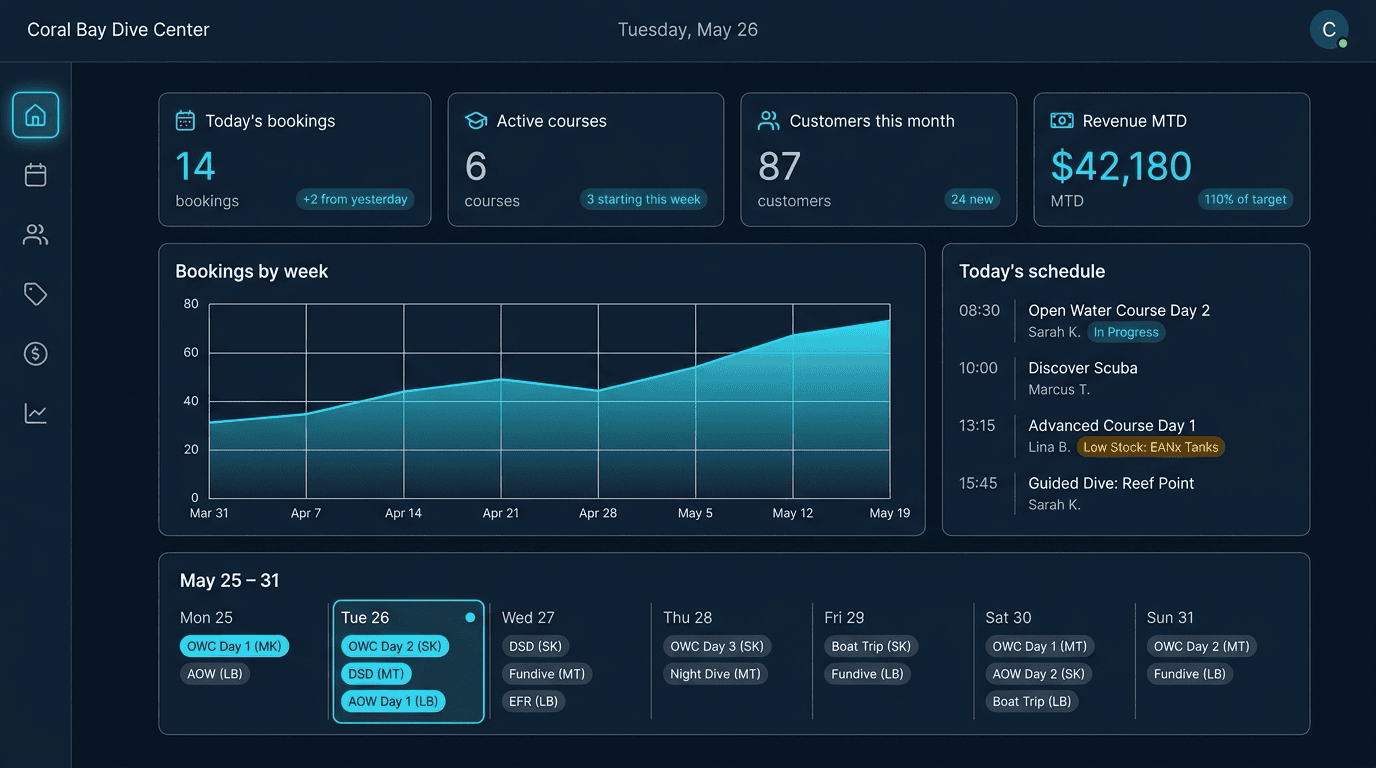The image size is (1376, 768).
Task: Select the Tue 26 day column header
Action: point(365,618)
